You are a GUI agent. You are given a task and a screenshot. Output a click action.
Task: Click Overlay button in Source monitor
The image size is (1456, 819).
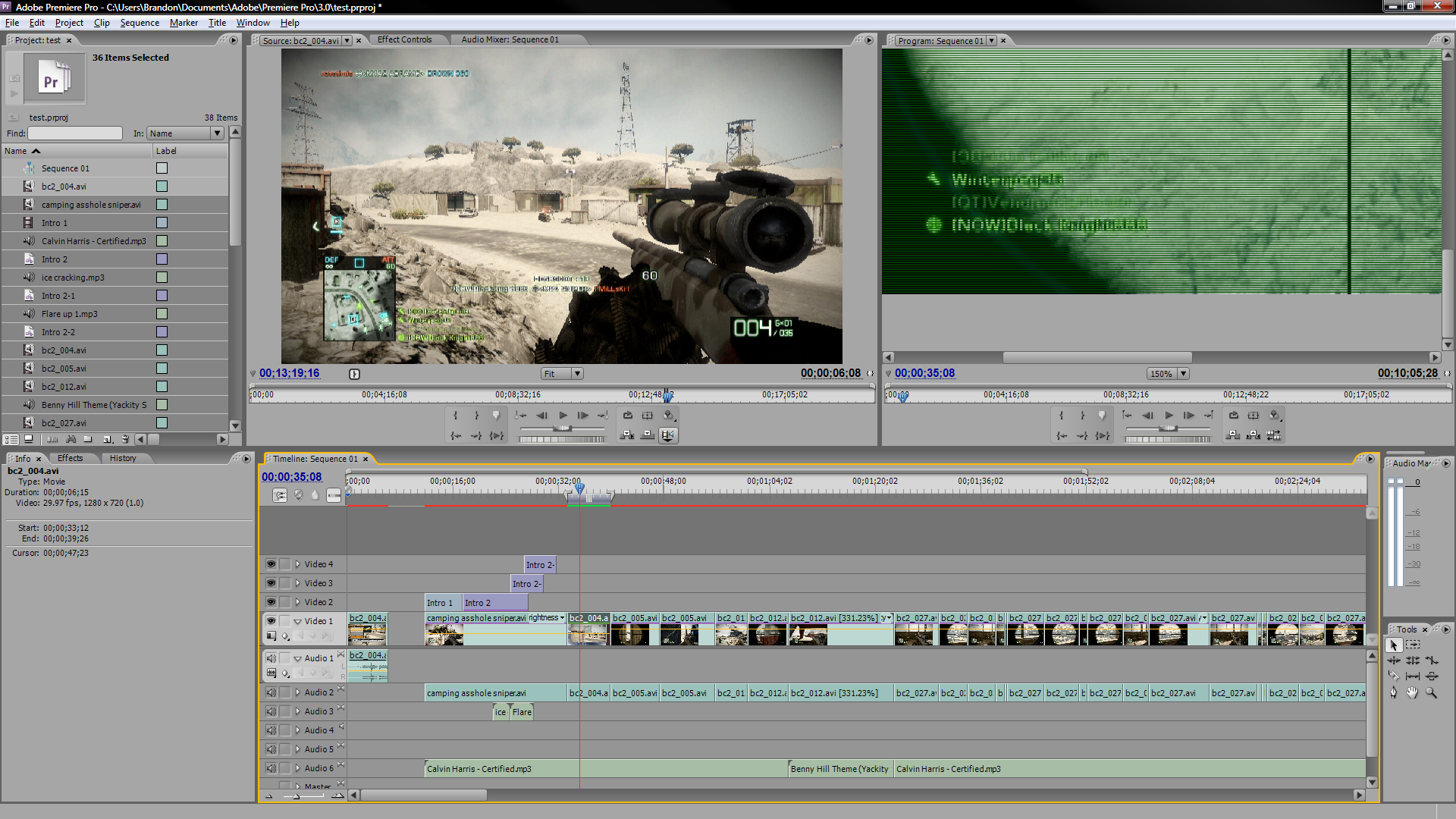(x=648, y=435)
